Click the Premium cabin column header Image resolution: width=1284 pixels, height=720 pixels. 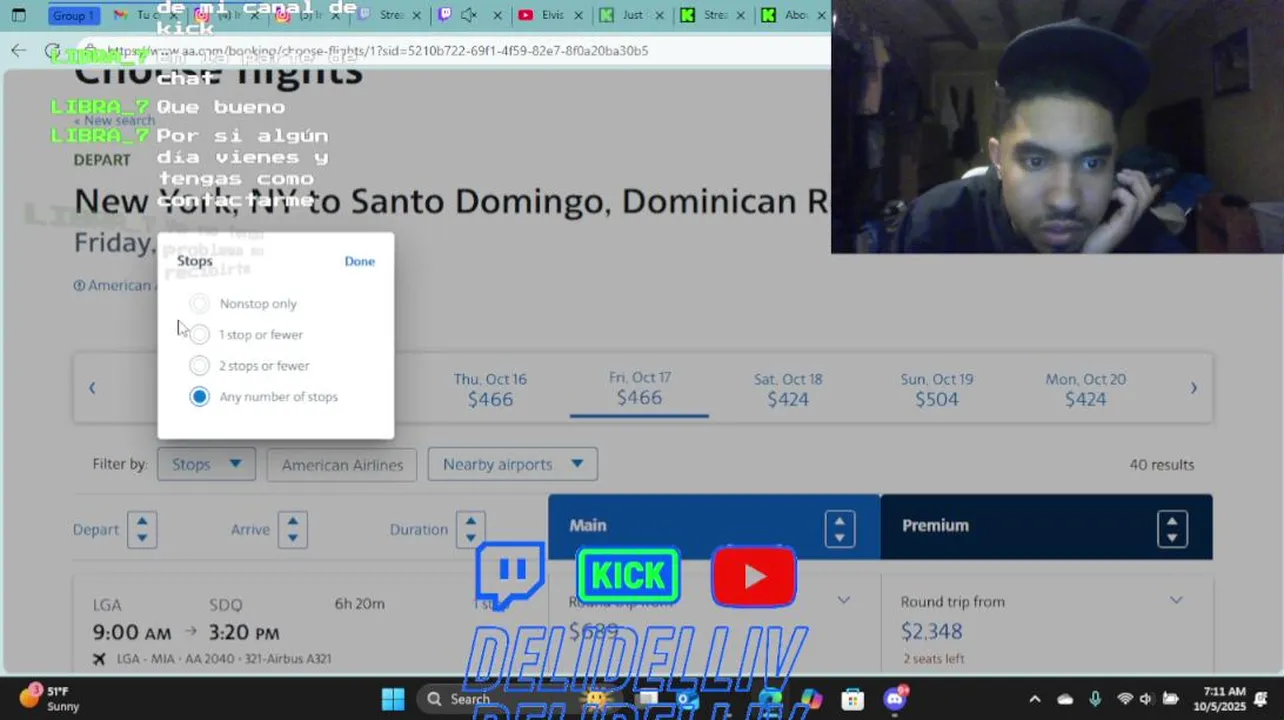(1046, 526)
